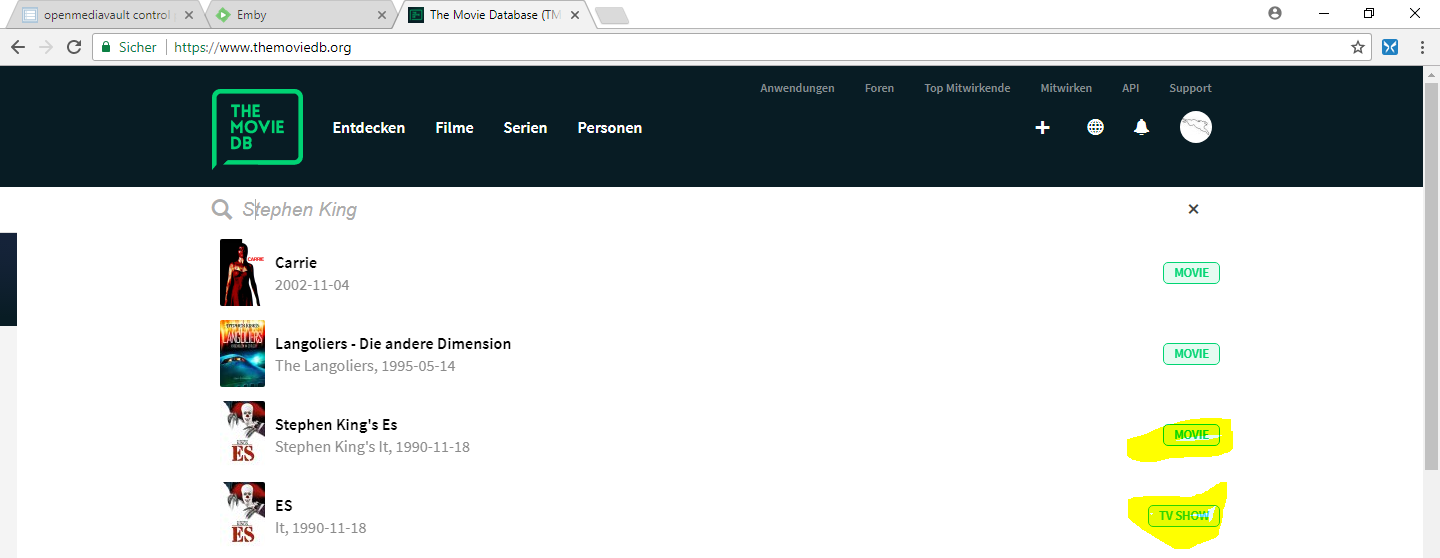This screenshot has height=558, width=1440.
Task: Open the Foren link
Action: tap(880, 88)
